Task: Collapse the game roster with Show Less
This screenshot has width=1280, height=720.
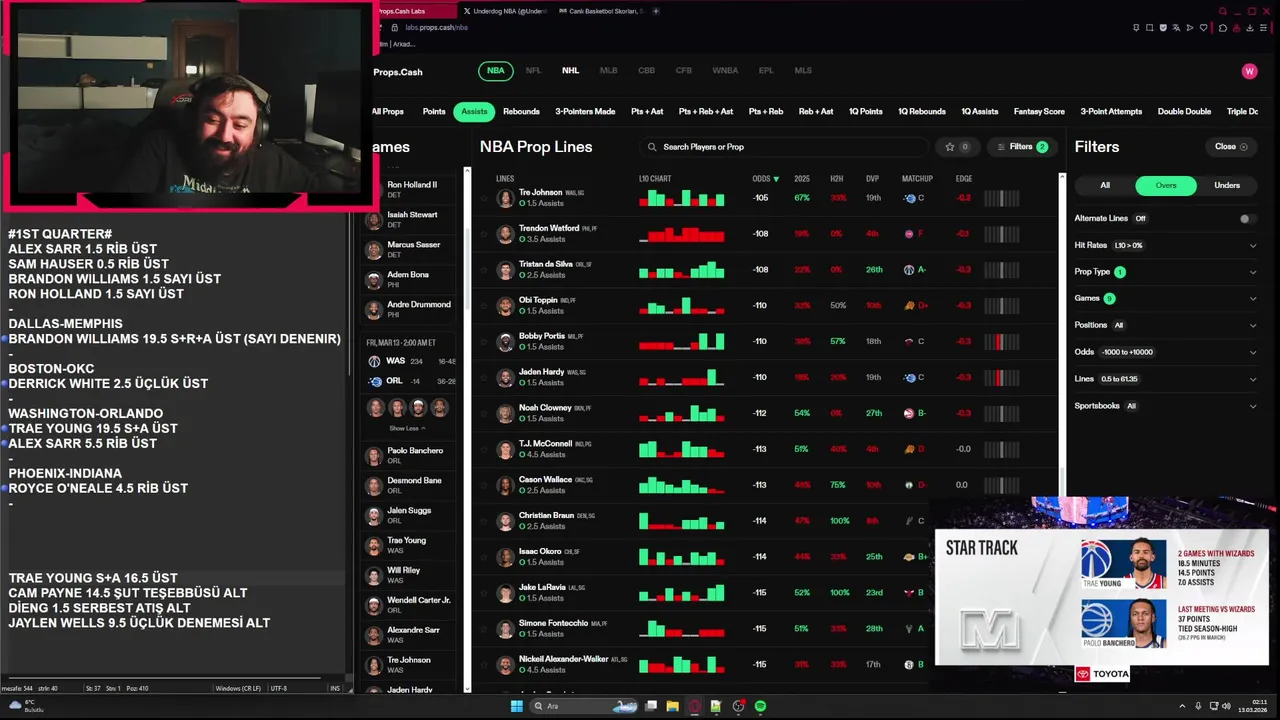Action: 407,428
